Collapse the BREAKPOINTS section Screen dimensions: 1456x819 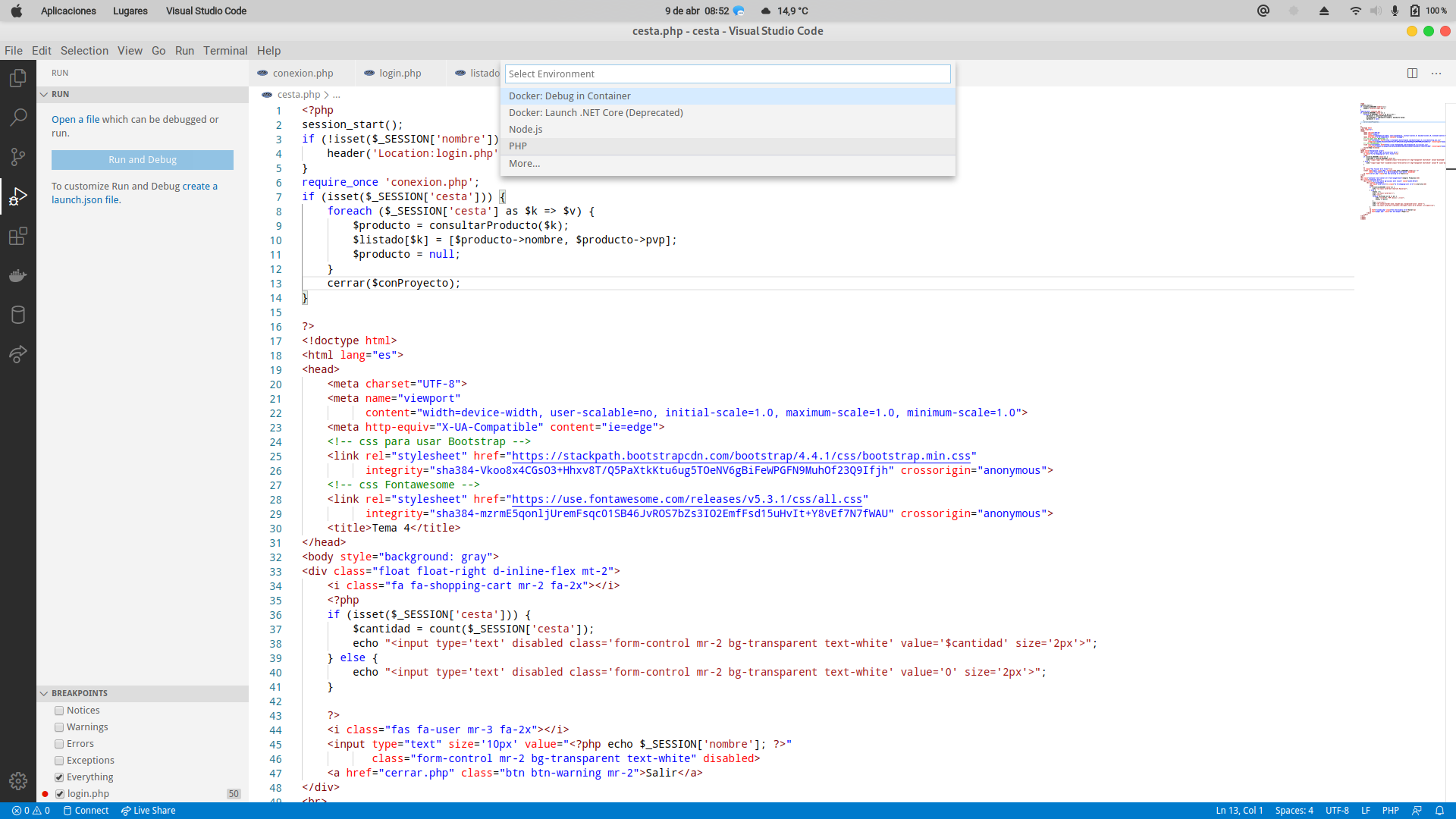point(143,693)
